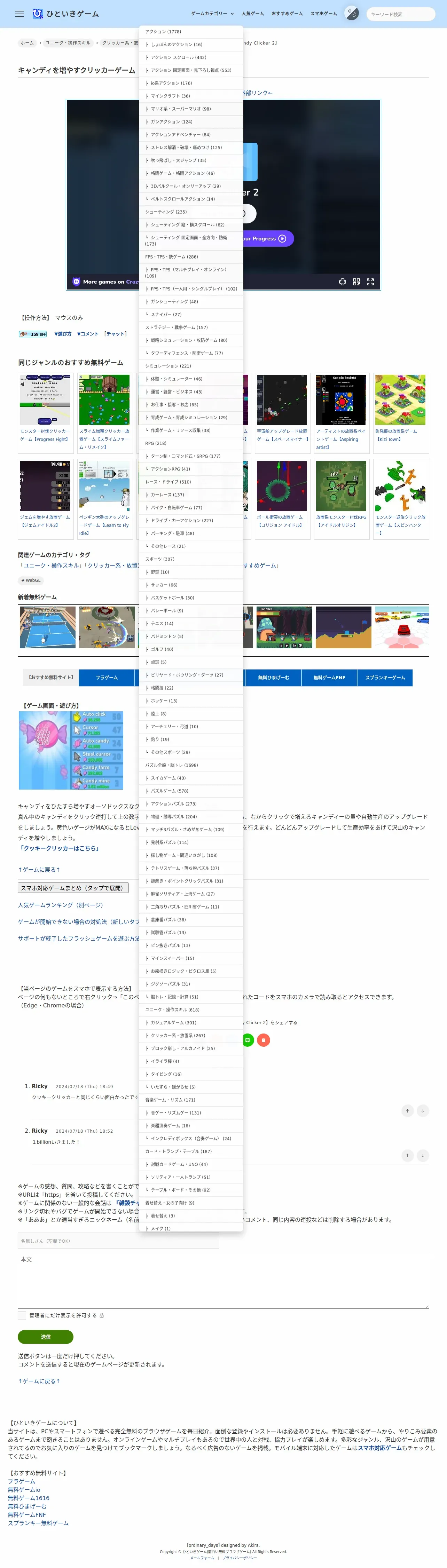
Task: Check 管理者にだけ表示を許可する box
Action: [22, 1315]
